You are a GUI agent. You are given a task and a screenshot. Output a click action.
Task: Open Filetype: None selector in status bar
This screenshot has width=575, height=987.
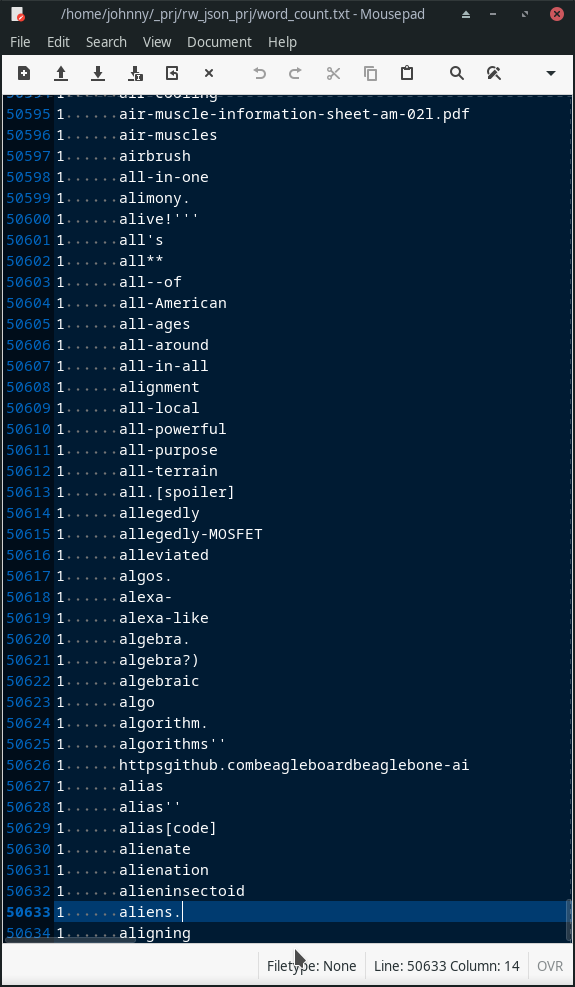[312, 966]
